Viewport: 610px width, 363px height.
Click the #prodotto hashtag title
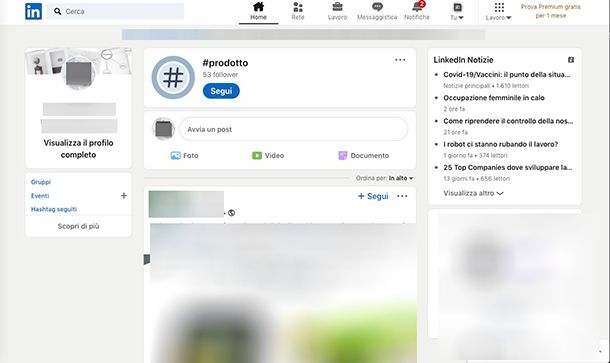(225, 63)
